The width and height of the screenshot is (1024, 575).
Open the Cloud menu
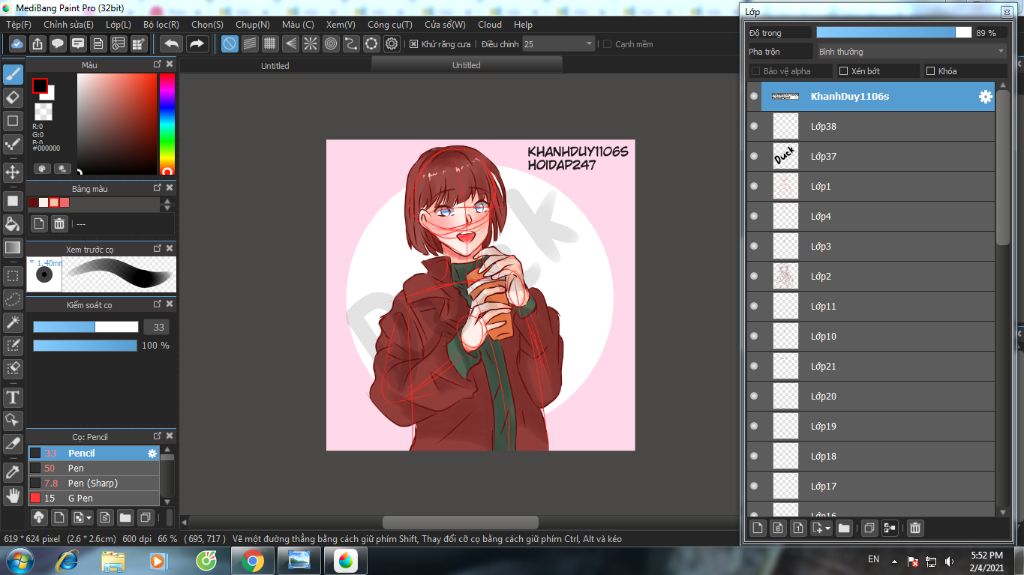point(489,24)
